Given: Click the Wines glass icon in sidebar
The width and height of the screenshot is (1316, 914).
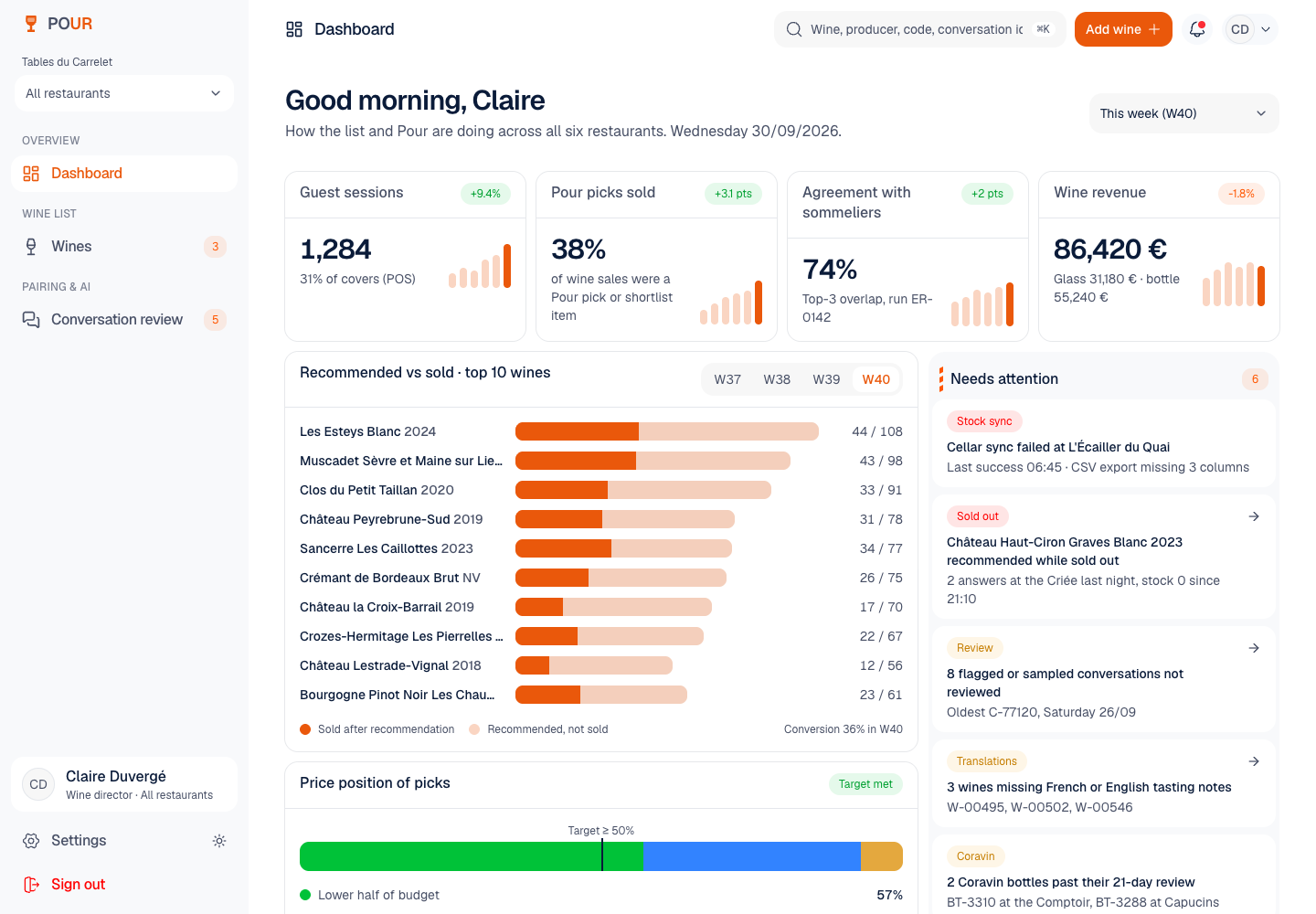Looking at the screenshot, I should point(31,247).
